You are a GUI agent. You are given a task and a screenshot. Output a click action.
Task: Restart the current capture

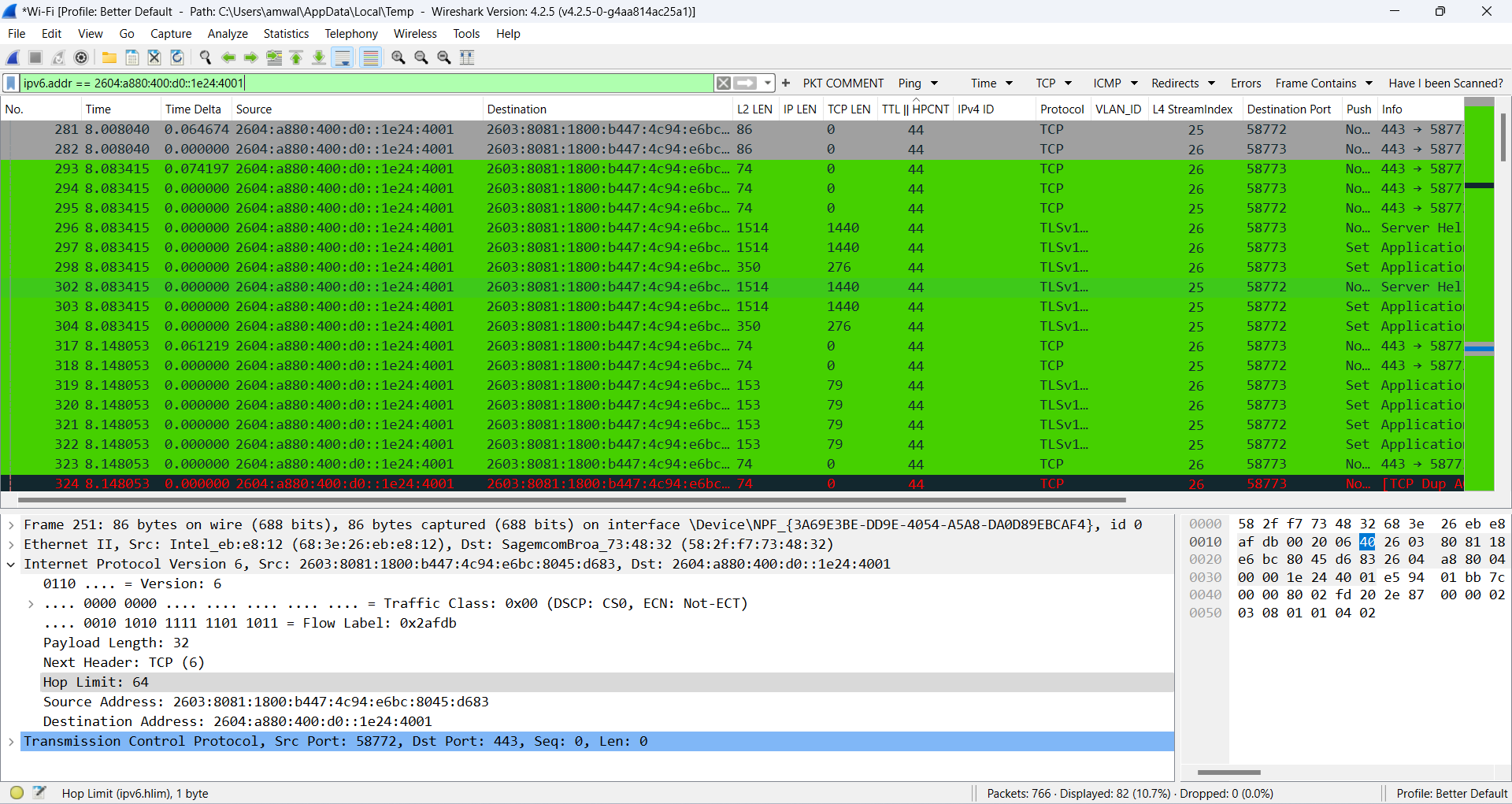pos(57,57)
